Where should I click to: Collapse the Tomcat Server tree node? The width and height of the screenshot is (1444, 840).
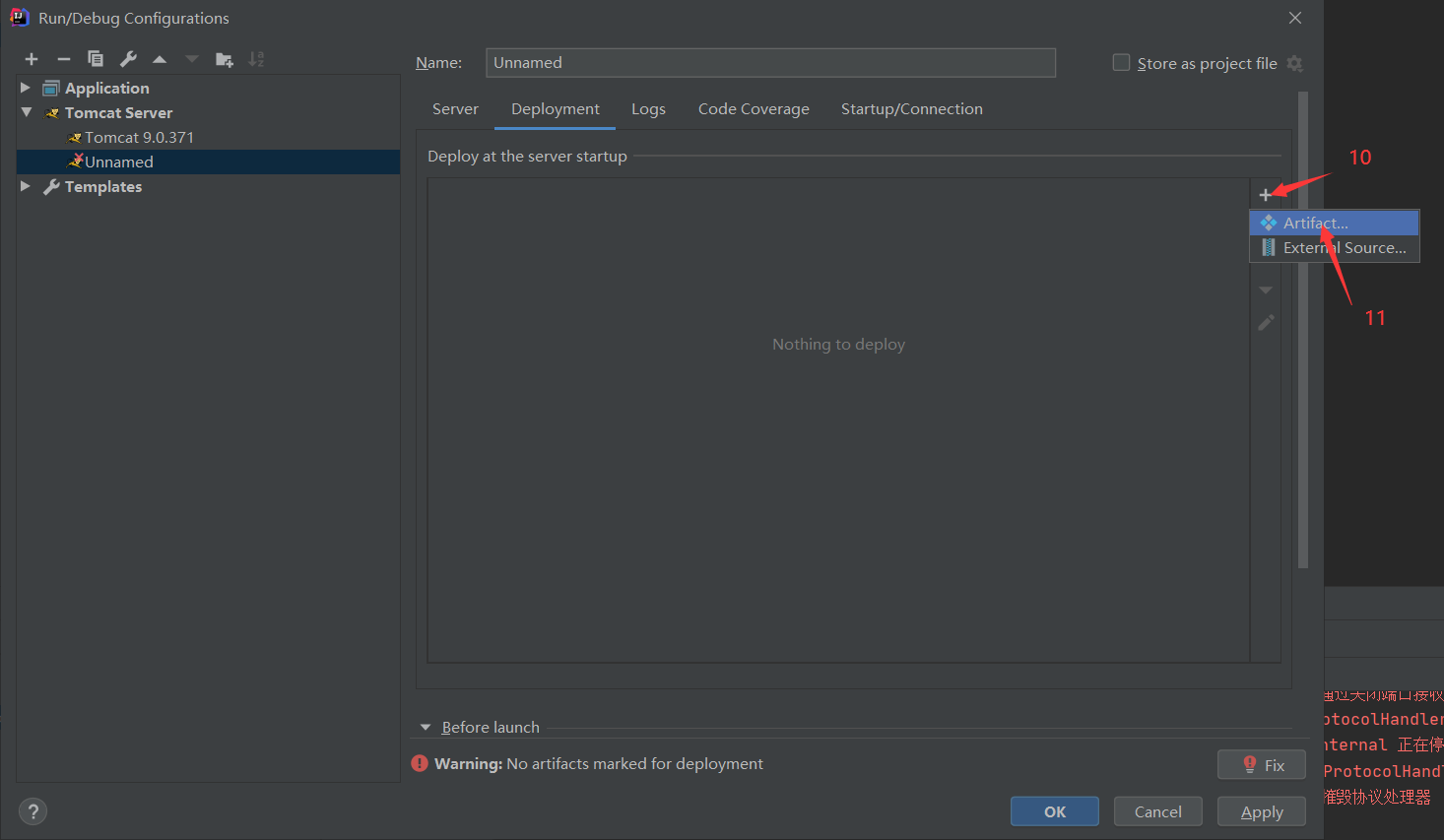pos(27,112)
